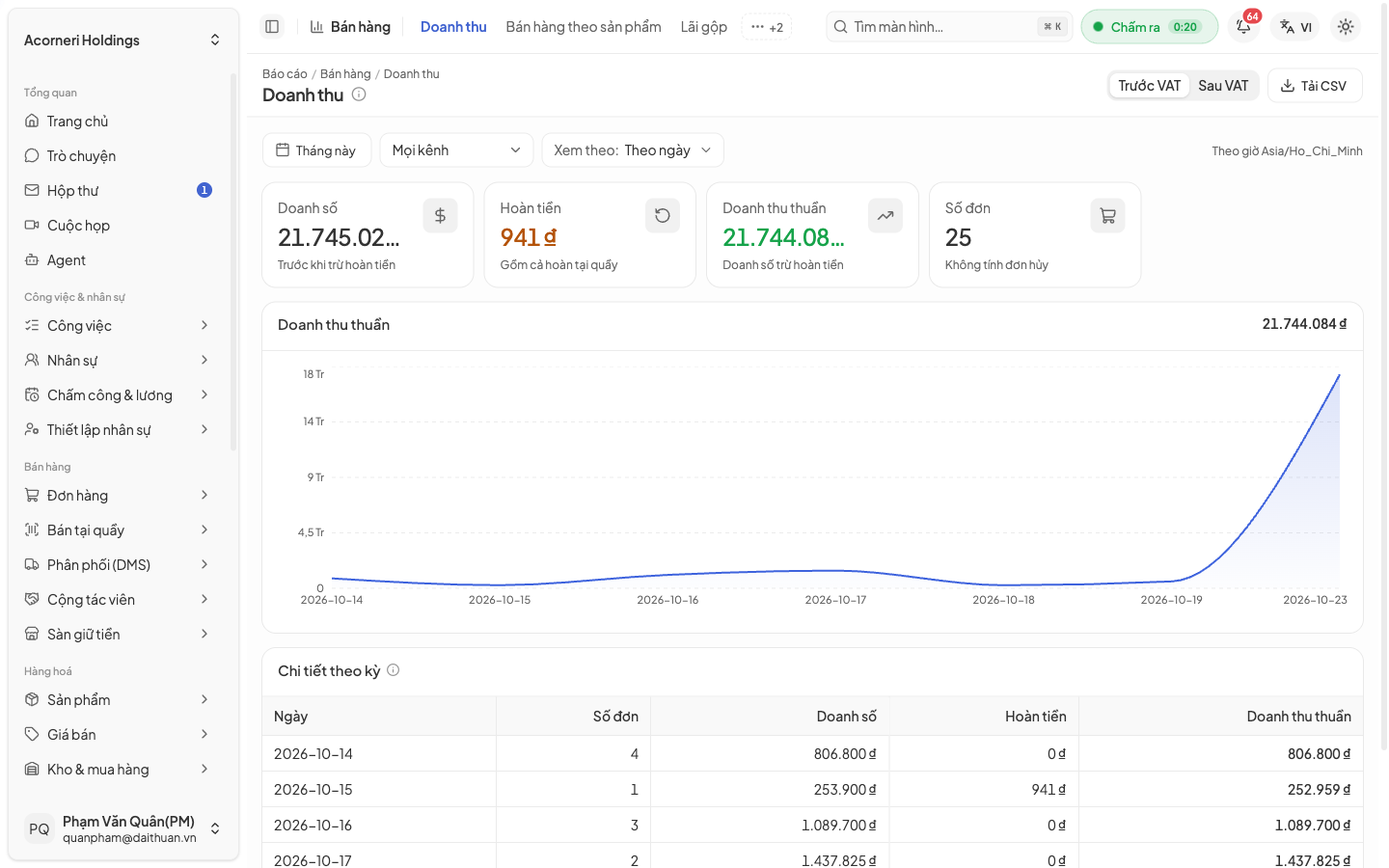
Task: Click the refund icon in Hoàn tiền card
Action: pos(663,216)
